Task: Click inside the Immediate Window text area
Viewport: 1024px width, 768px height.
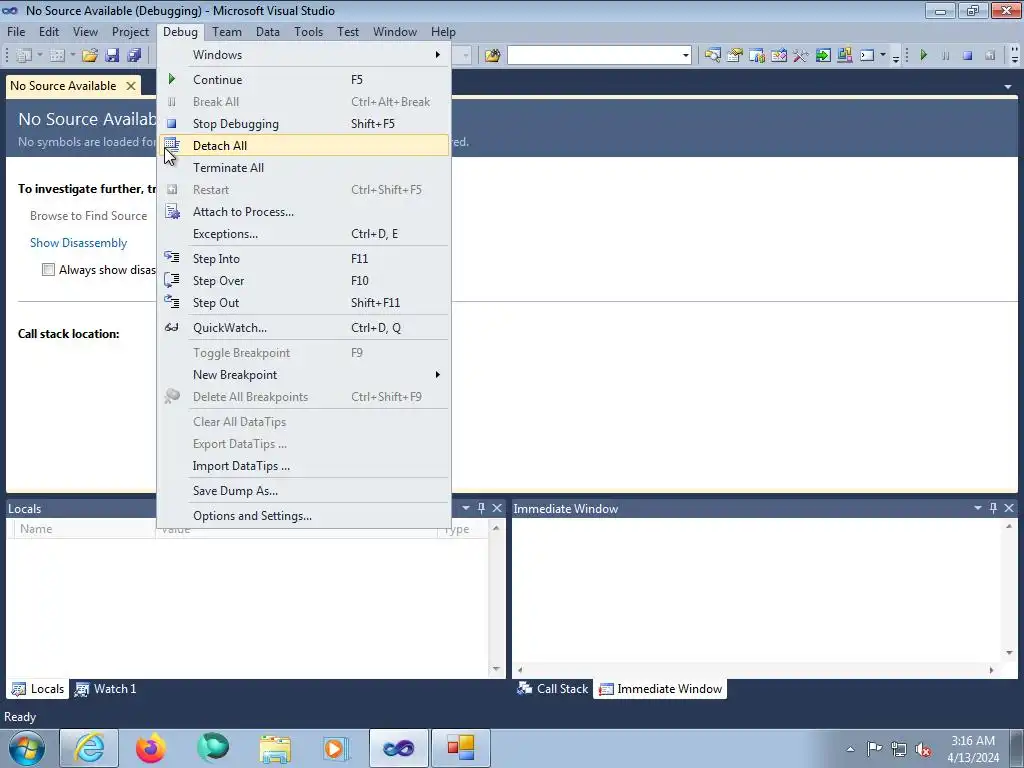Action: (758, 591)
